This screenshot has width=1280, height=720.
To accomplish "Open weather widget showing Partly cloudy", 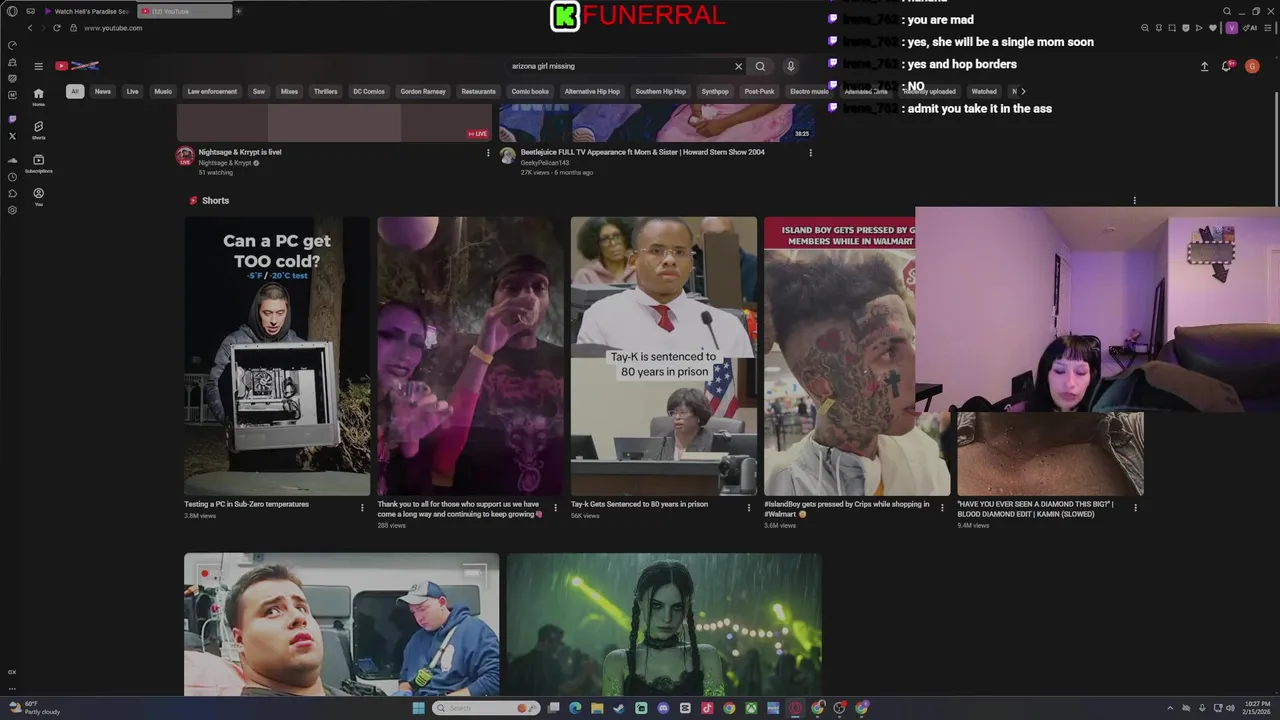I will 34,708.
